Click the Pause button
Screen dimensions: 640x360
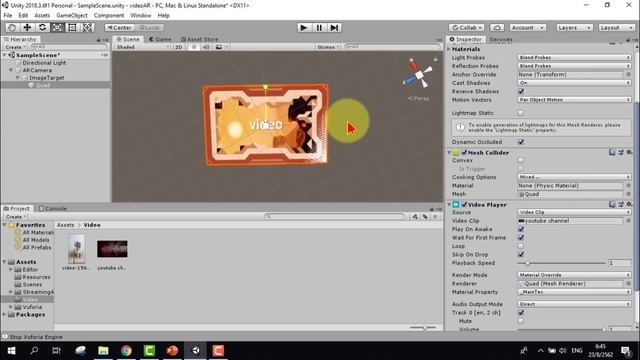click(x=319, y=27)
